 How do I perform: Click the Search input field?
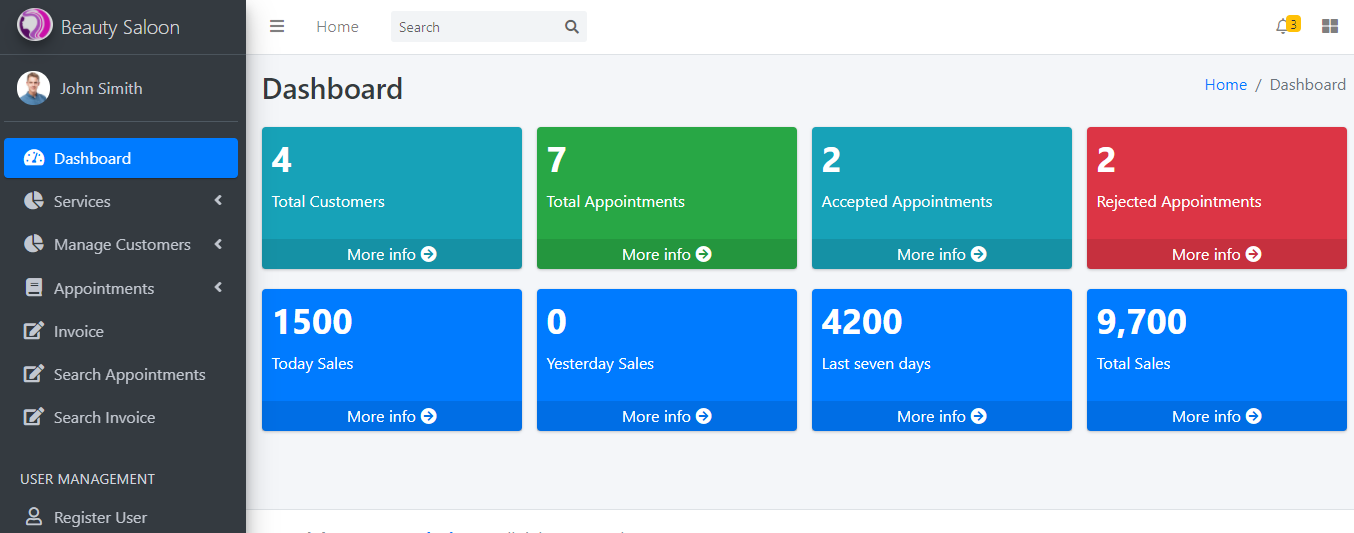coord(475,27)
